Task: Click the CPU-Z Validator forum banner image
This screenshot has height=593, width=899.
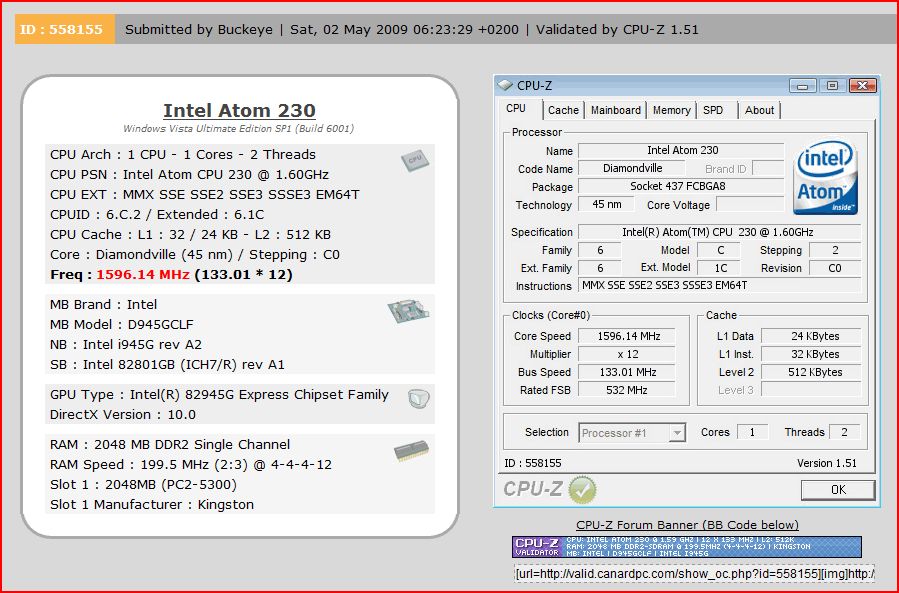Action: 687,547
